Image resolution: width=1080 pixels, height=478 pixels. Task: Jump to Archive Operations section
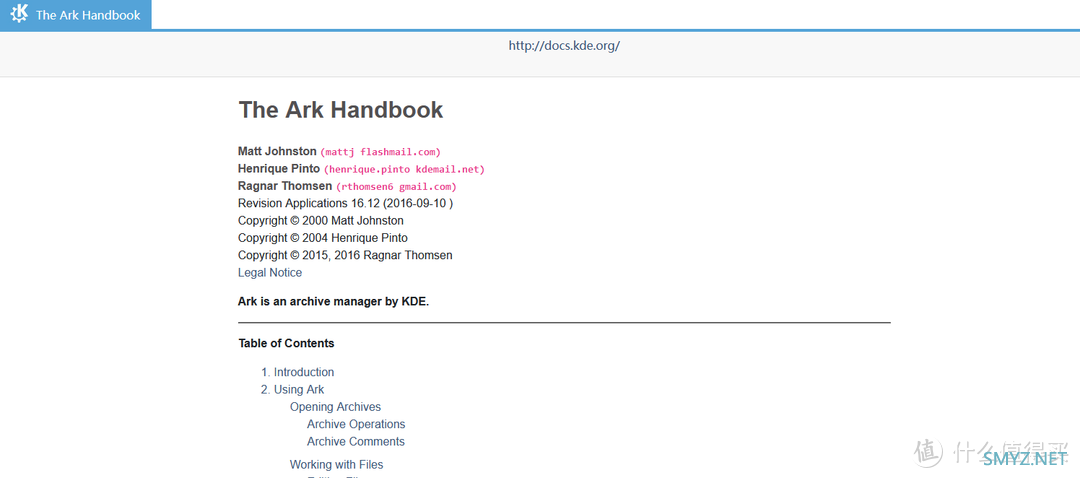[356, 424]
